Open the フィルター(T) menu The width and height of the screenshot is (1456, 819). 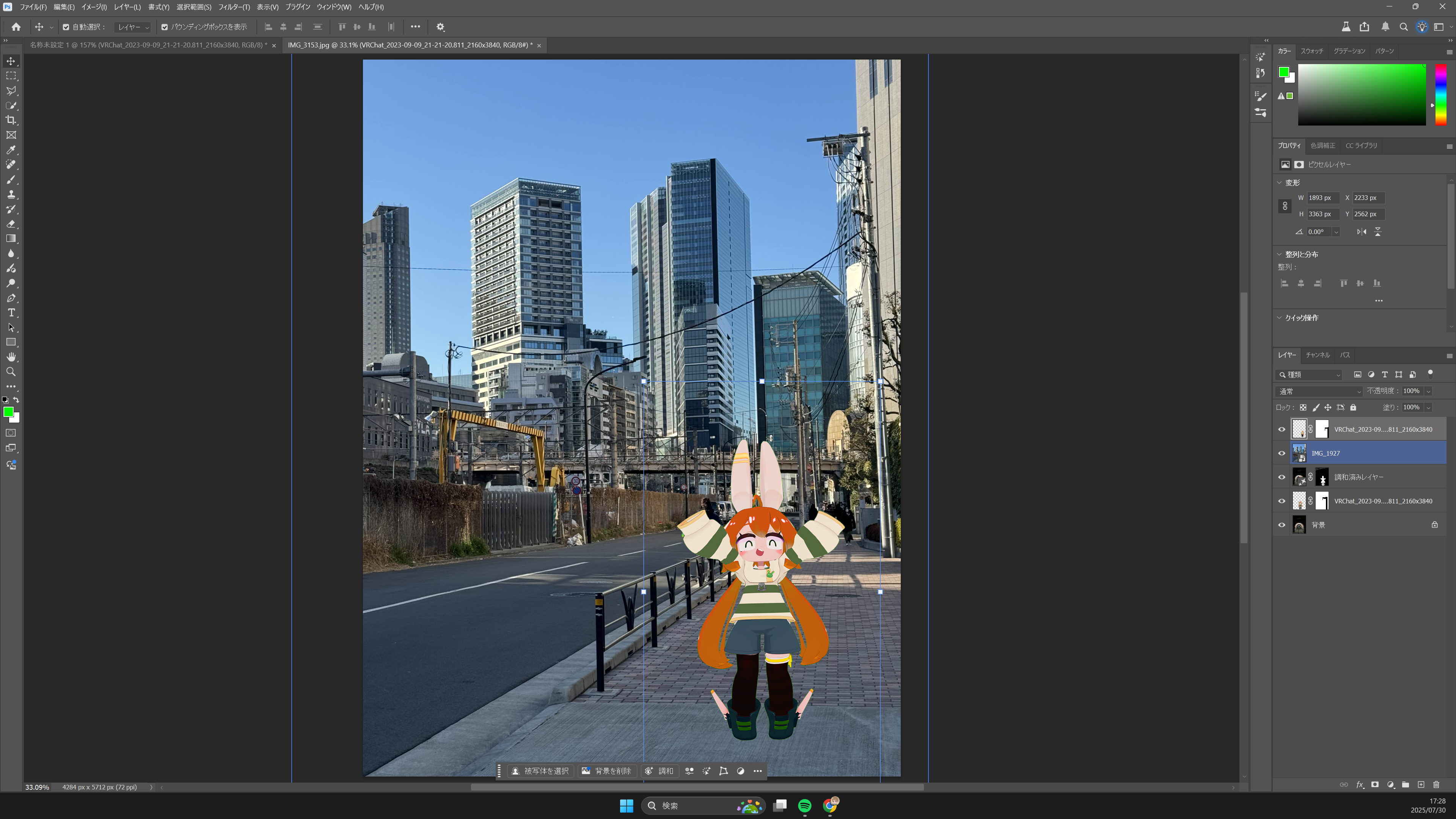234,7
